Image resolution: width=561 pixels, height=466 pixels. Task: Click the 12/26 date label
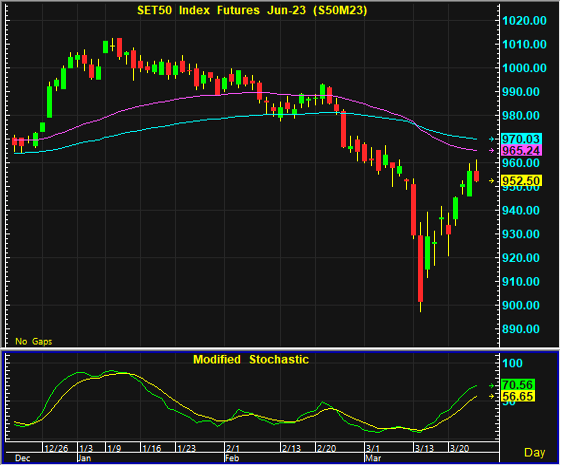[56, 448]
